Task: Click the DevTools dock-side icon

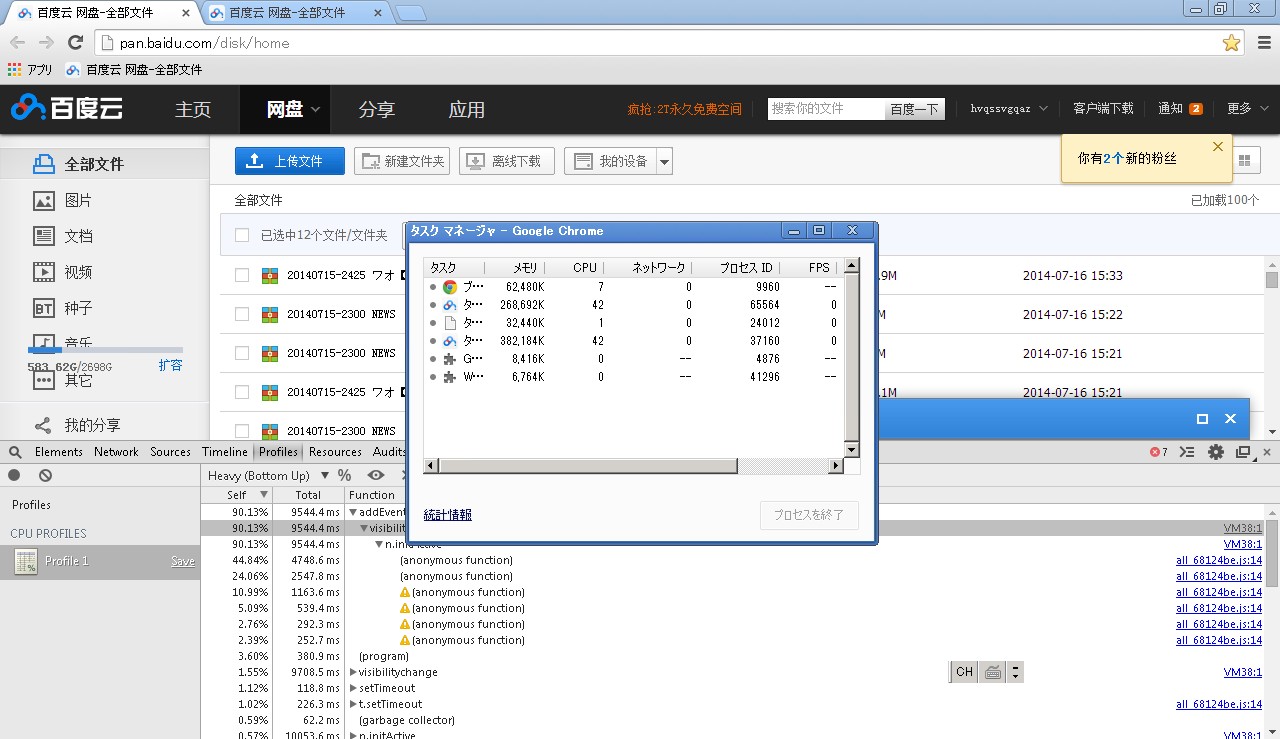Action: (x=1243, y=452)
